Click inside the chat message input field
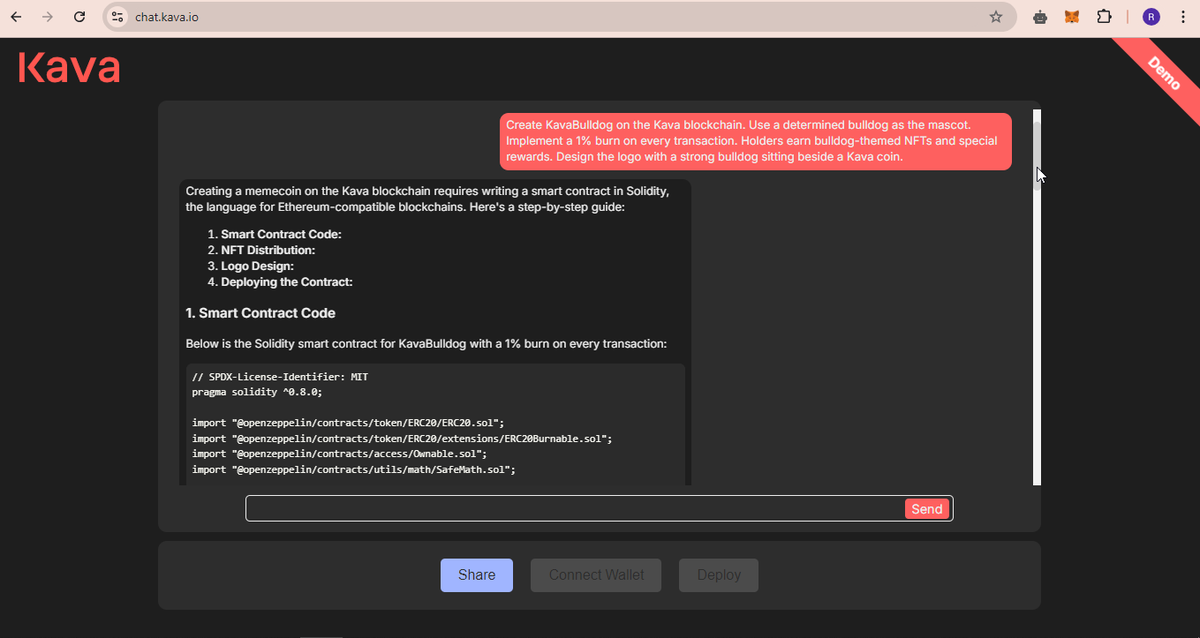 (570, 507)
